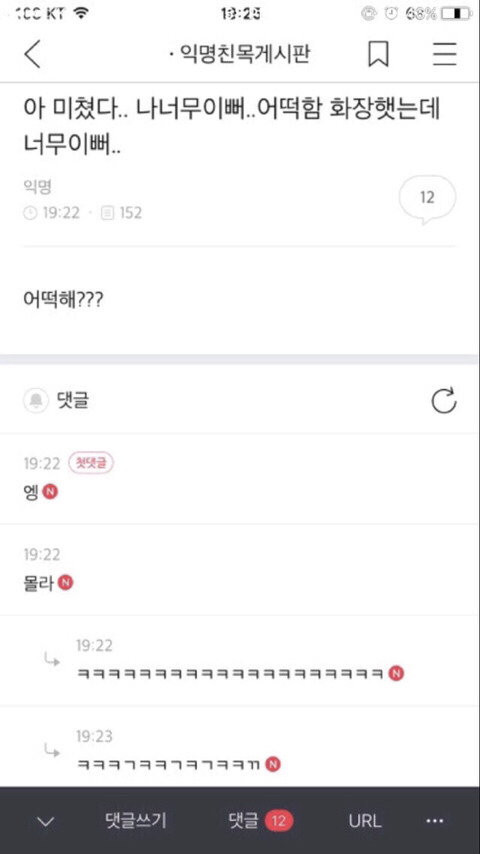Open the 몰라 comment

coord(240,570)
